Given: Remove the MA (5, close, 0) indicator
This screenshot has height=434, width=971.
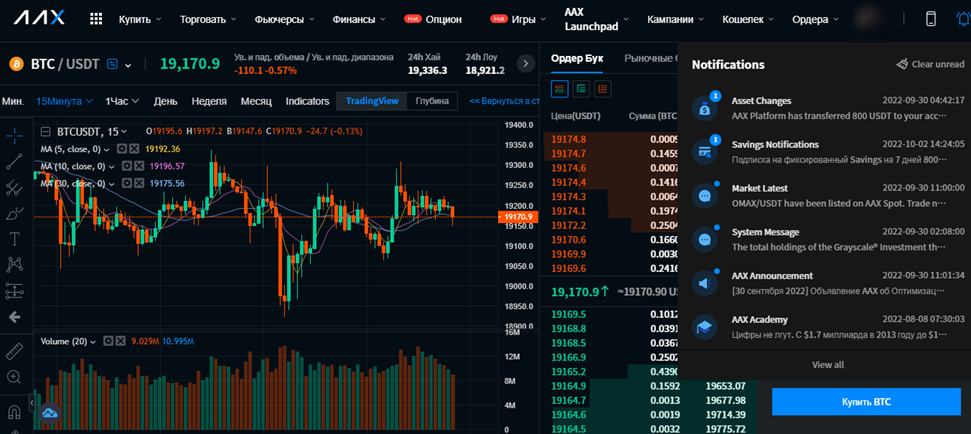Looking at the screenshot, I should point(133,149).
